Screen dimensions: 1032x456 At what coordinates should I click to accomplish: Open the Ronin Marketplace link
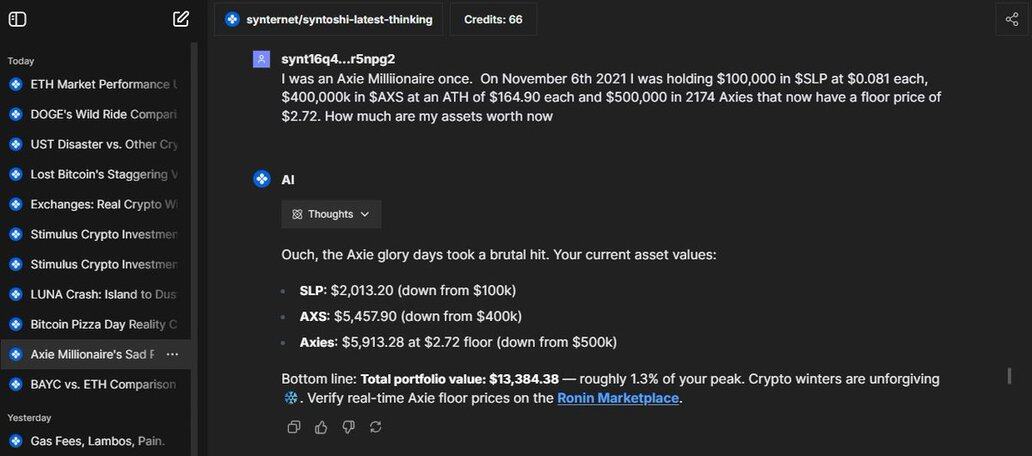618,398
